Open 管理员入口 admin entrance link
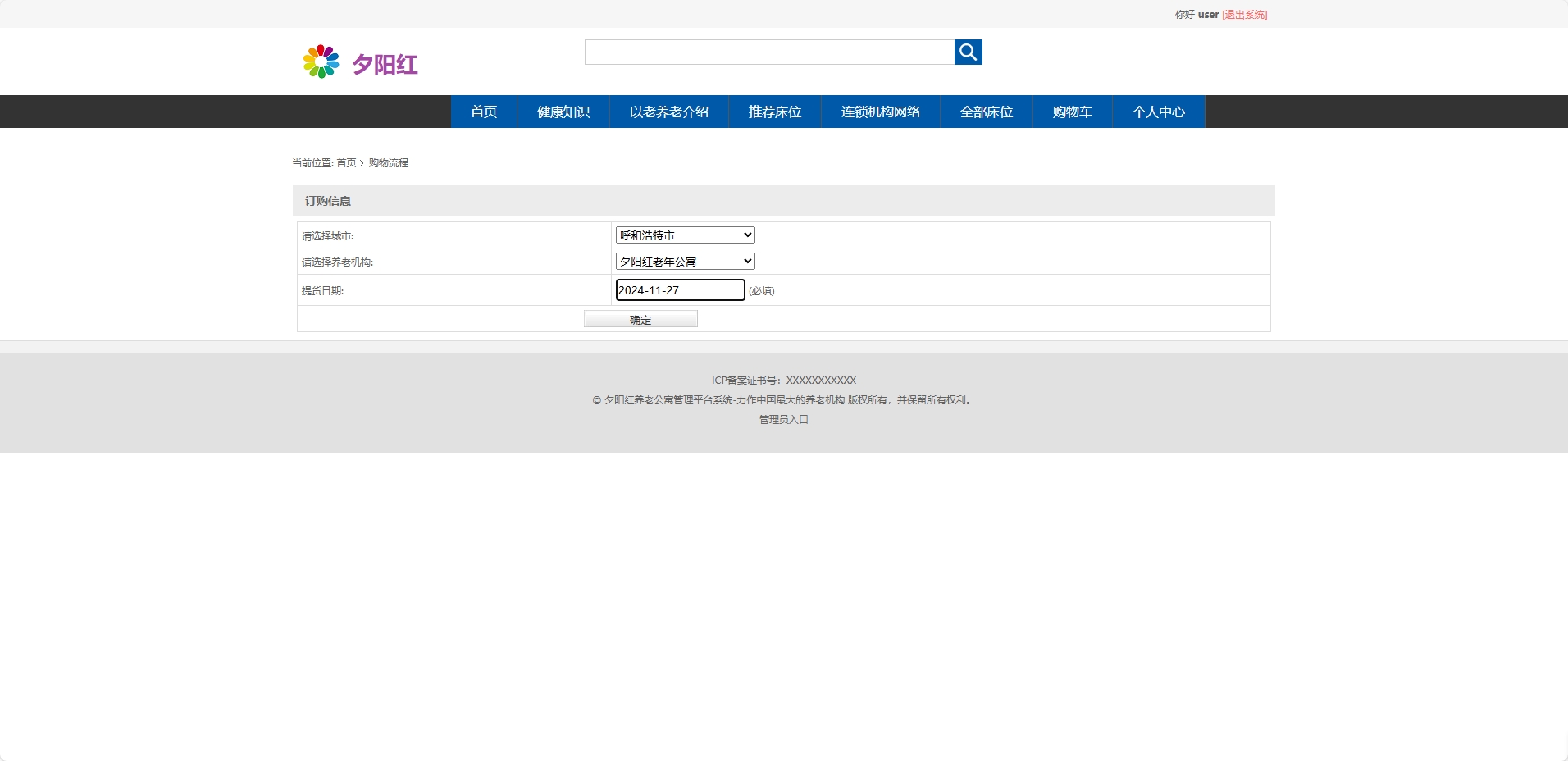Image resolution: width=1568 pixels, height=761 pixels. 782,419
